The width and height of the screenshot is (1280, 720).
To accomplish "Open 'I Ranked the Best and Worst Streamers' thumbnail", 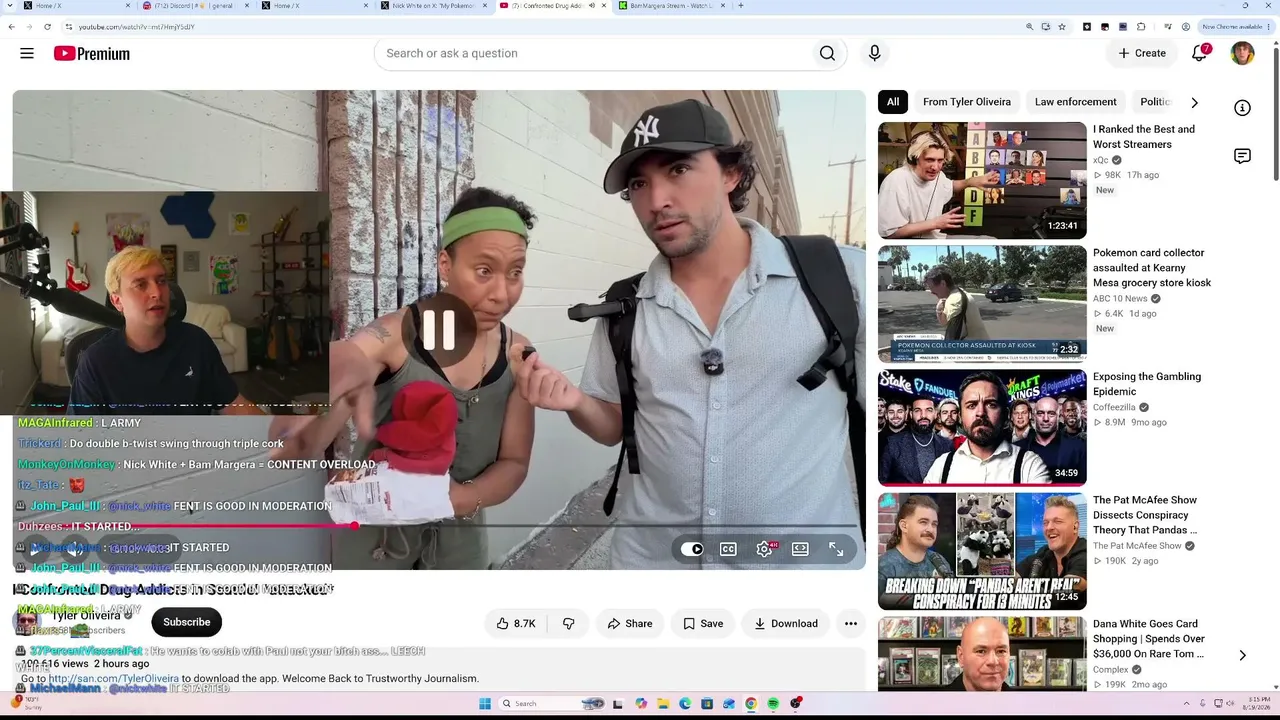I will click(982, 181).
